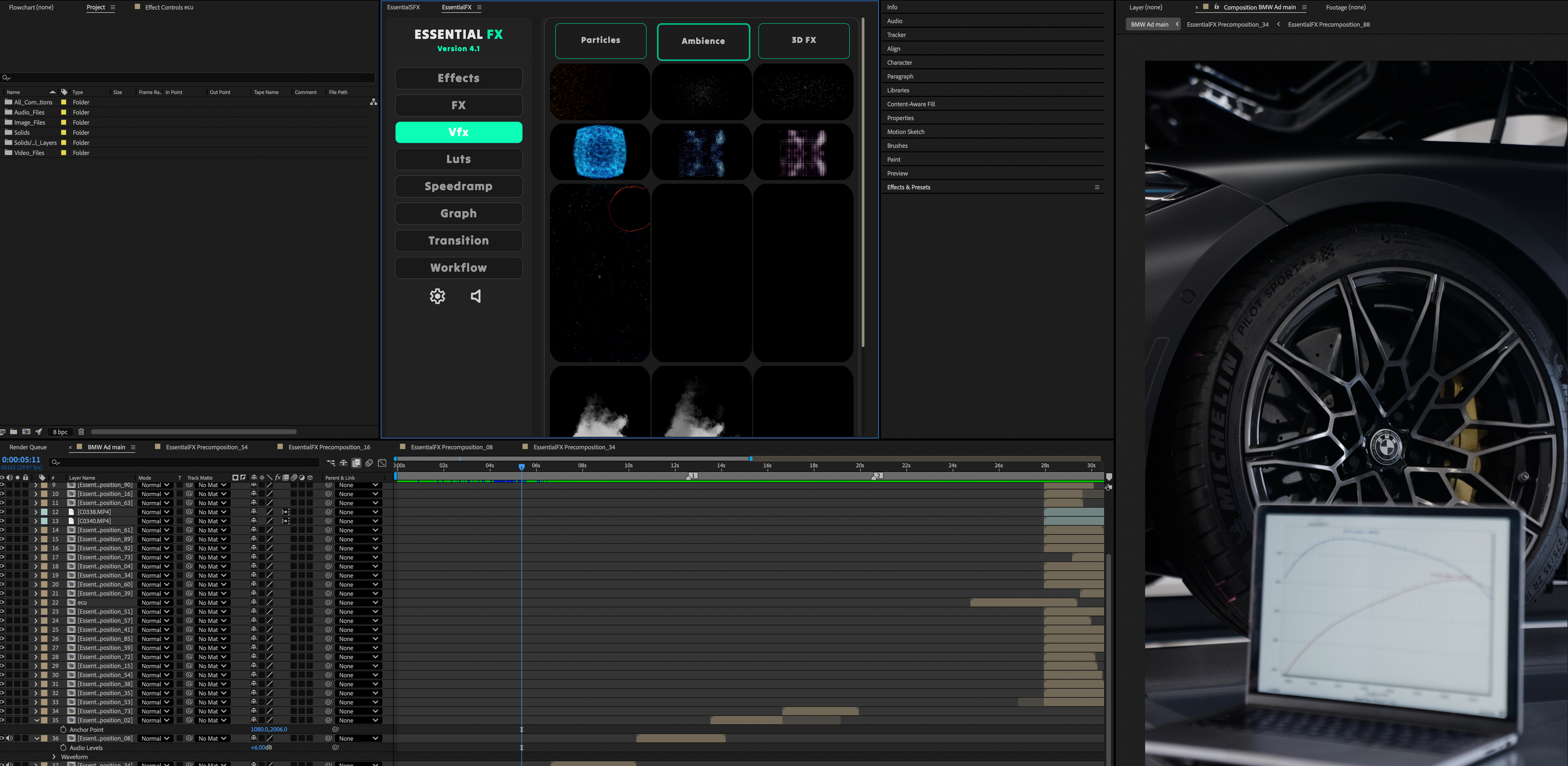Open the Mode dropdown for the ecu layer
Viewport: 1568px width, 766px height.
point(155,602)
